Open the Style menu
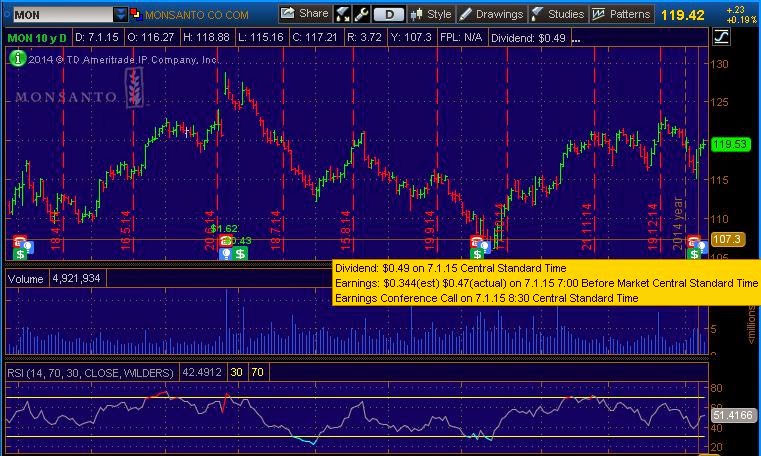This screenshot has height=456, width=761. 430,14
